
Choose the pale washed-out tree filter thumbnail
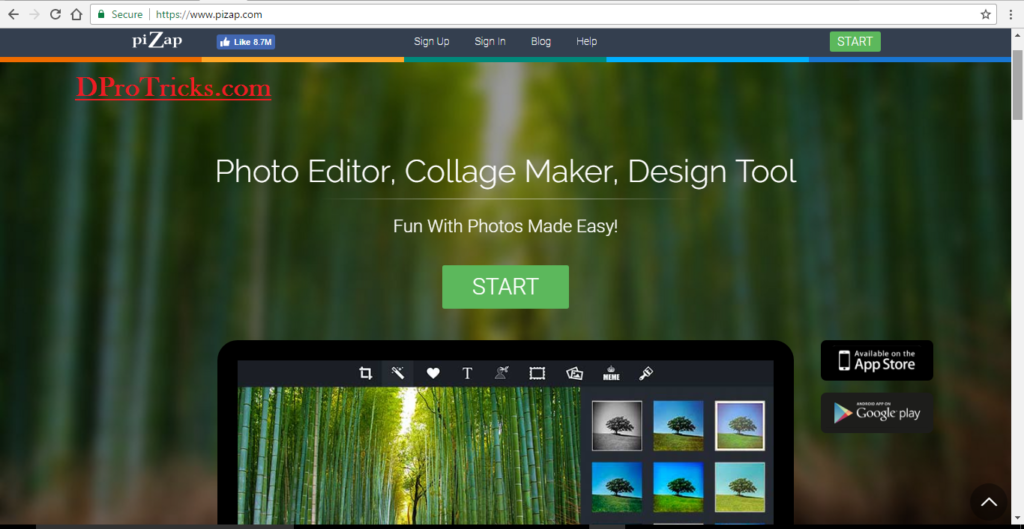(x=740, y=487)
